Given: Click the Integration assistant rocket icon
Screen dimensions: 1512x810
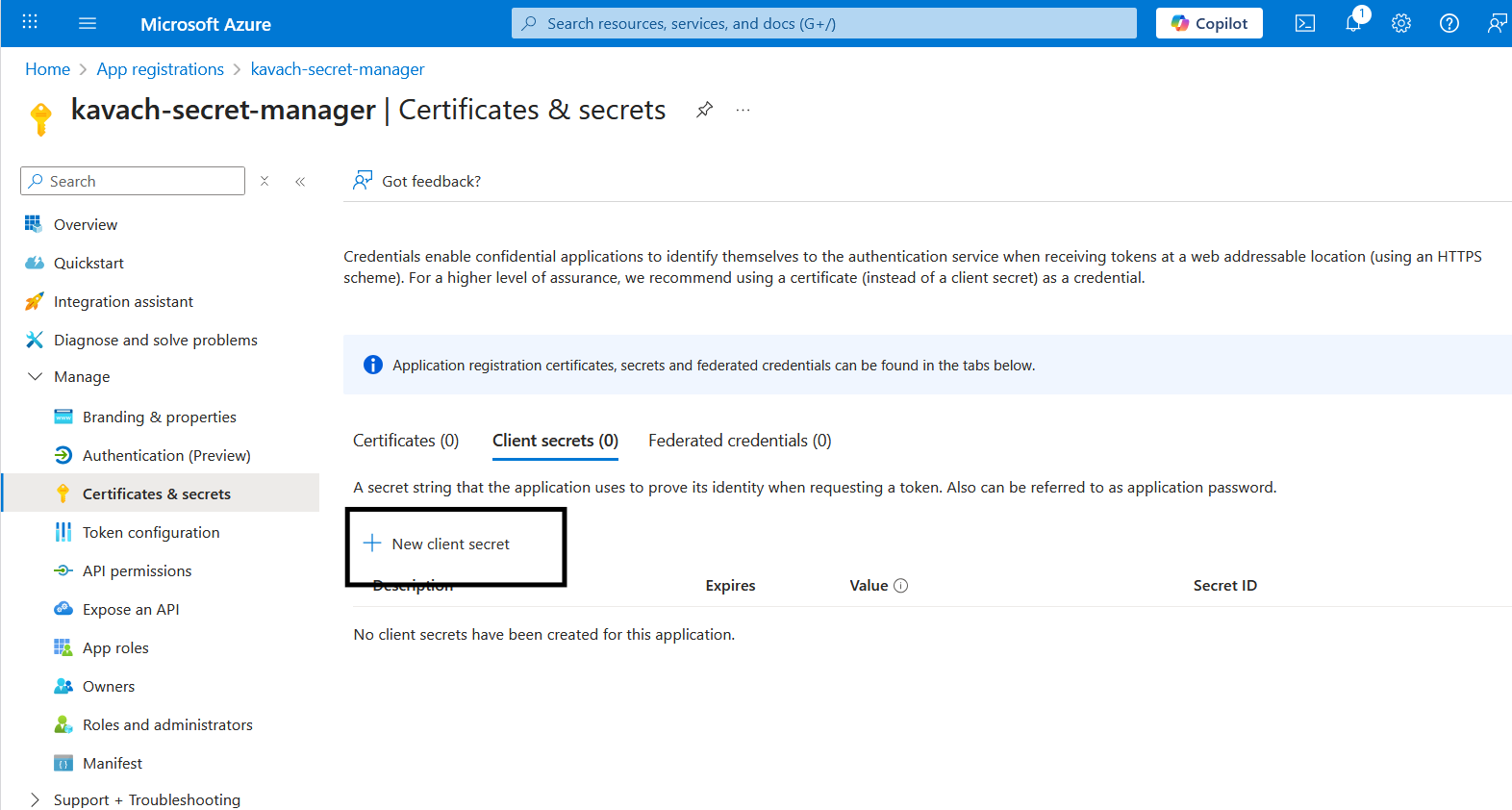Looking at the screenshot, I should pos(34,301).
